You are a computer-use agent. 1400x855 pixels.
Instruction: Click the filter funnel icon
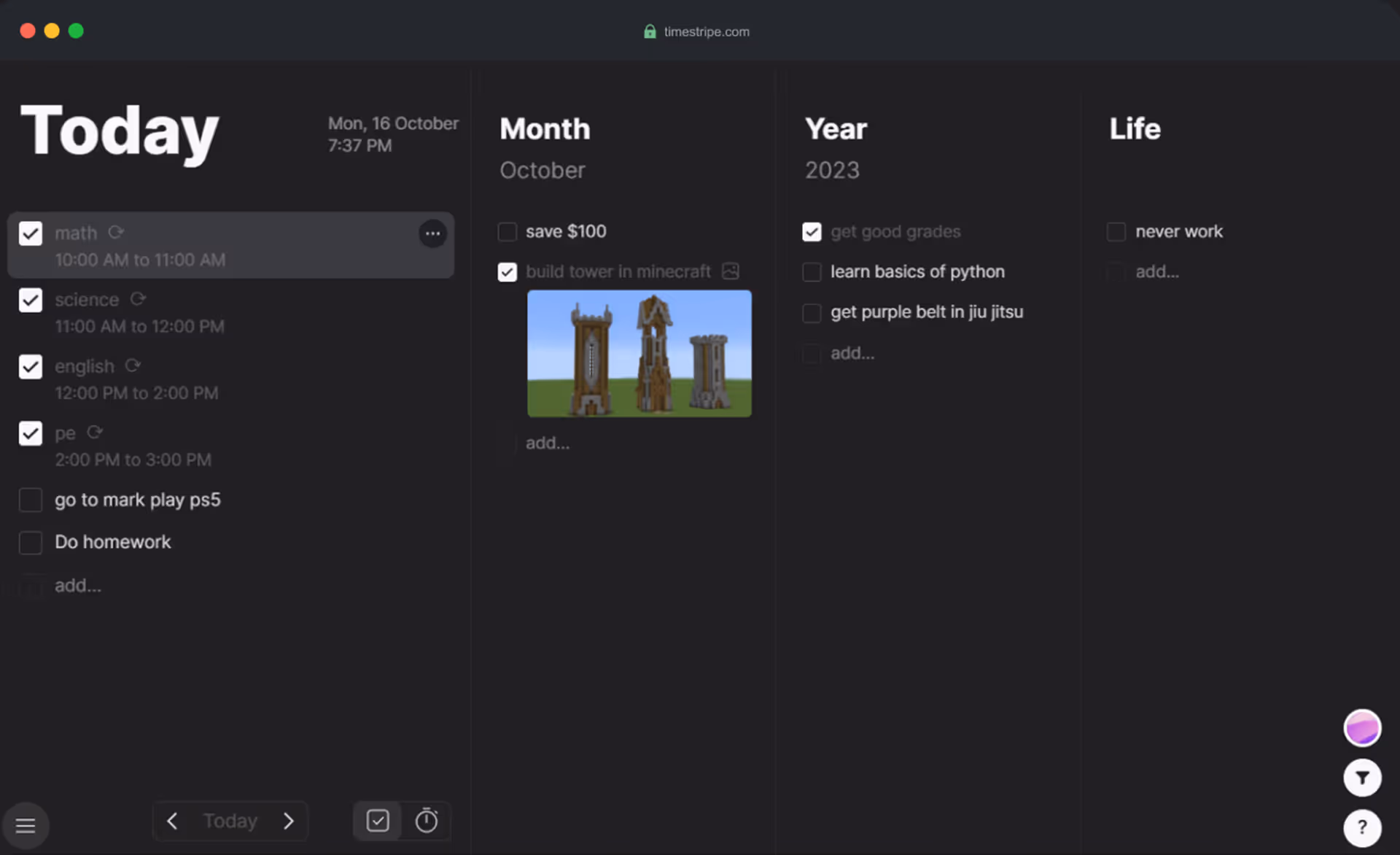pos(1362,778)
